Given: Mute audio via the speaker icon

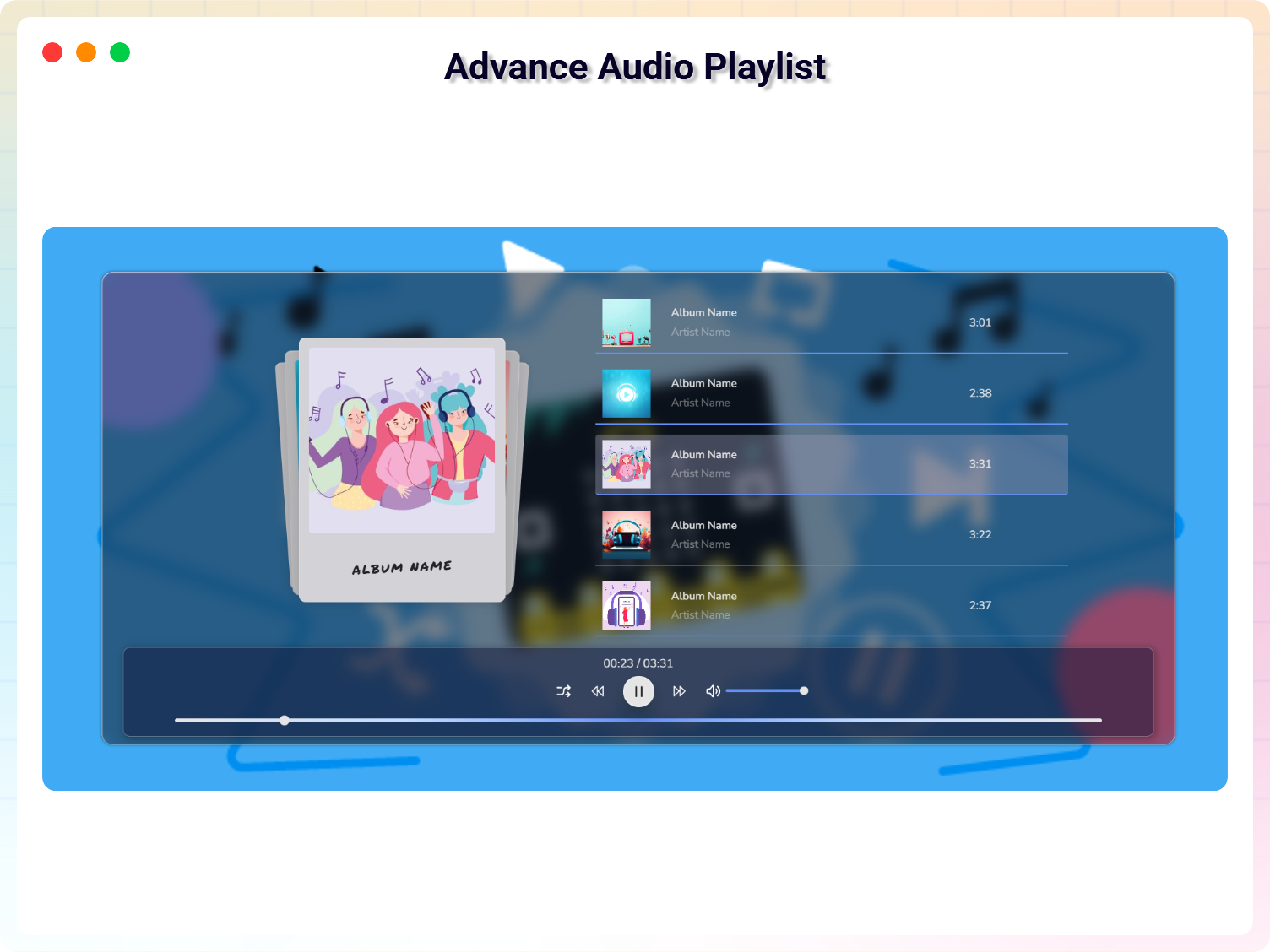Looking at the screenshot, I should point(713,690).
